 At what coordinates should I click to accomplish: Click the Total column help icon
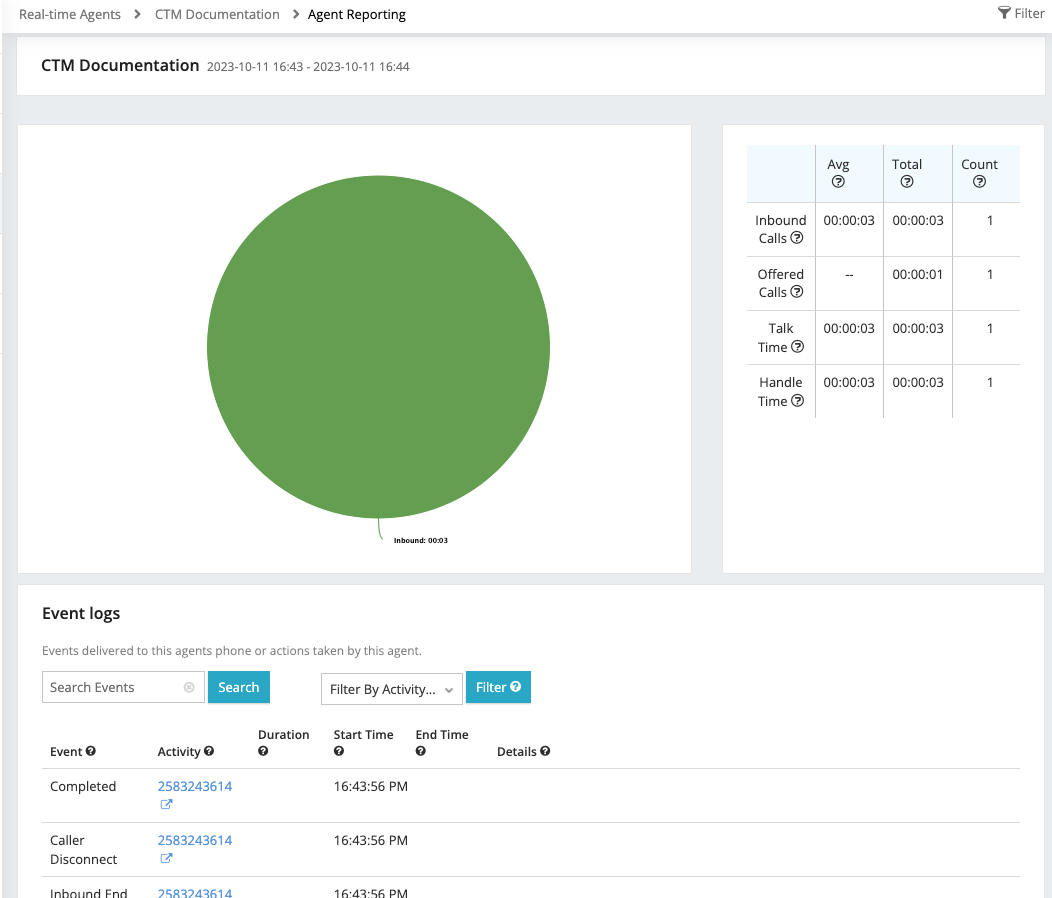pyautogui.click(x=907, y=182)
